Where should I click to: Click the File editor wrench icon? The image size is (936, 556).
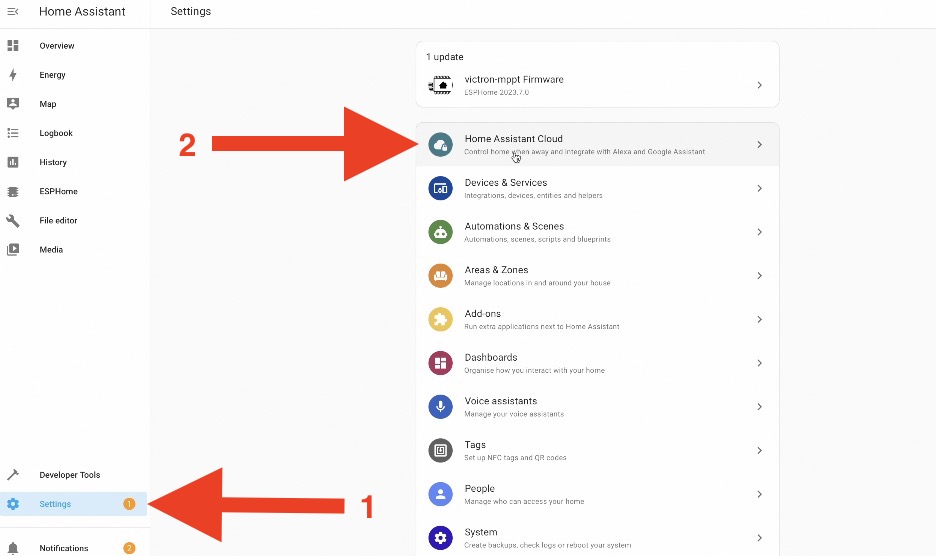pyautogui.click(x=13, y=220)
